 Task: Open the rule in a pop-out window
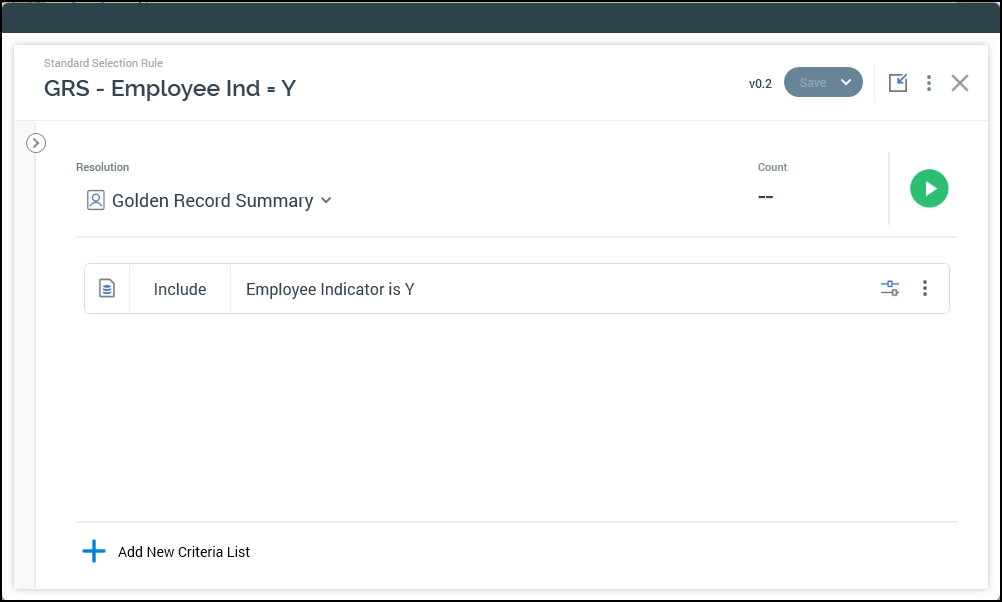pos(898,83)
